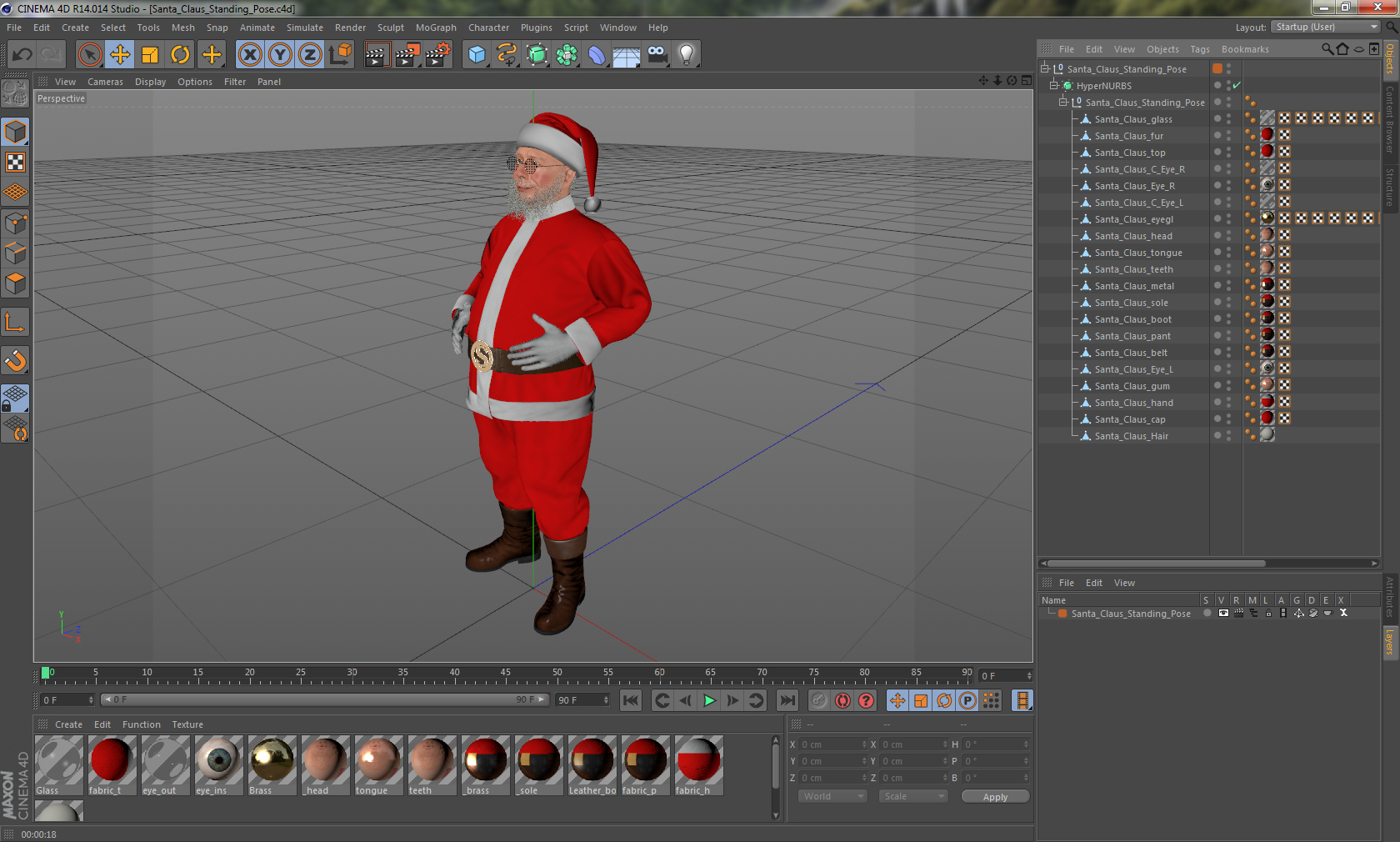
Task: Add a camera object icon
Action: coord(657,55)
